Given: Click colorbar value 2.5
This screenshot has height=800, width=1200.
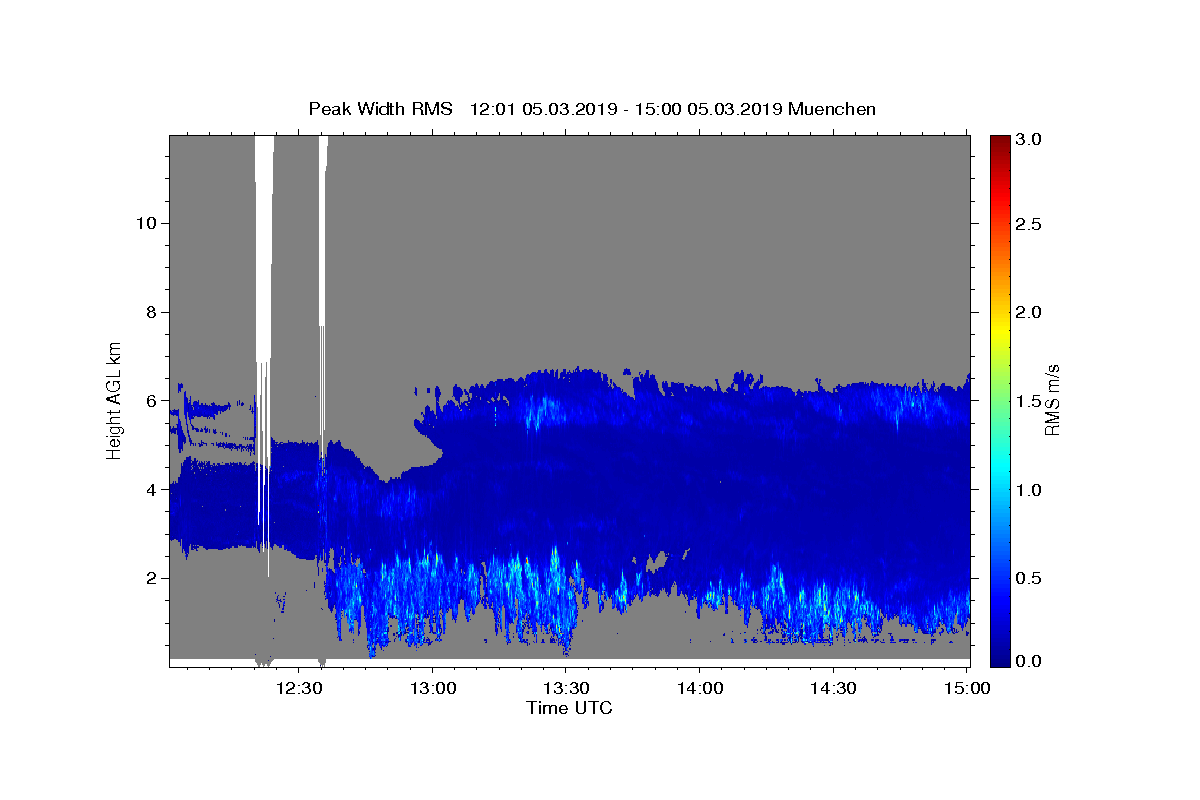Looking at the screenshot, I should point(1029,225).
